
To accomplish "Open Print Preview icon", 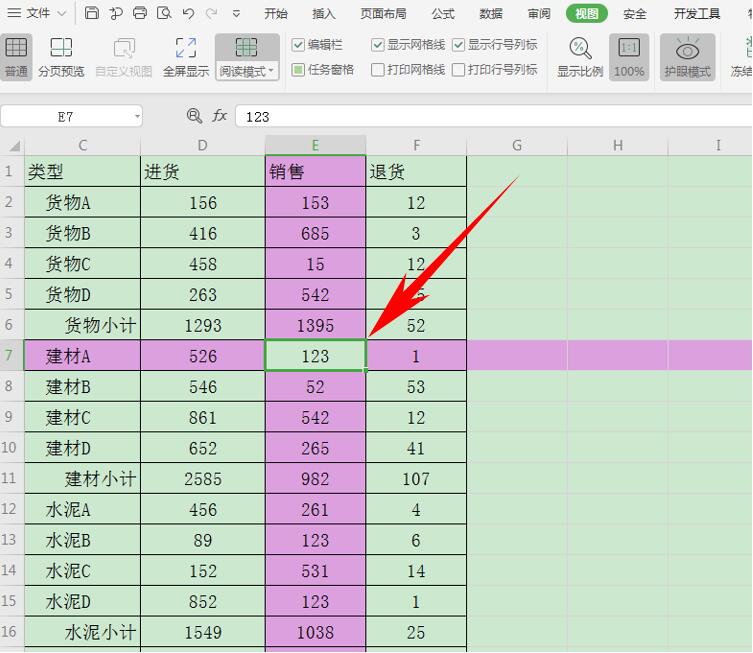I will [164, 13].
